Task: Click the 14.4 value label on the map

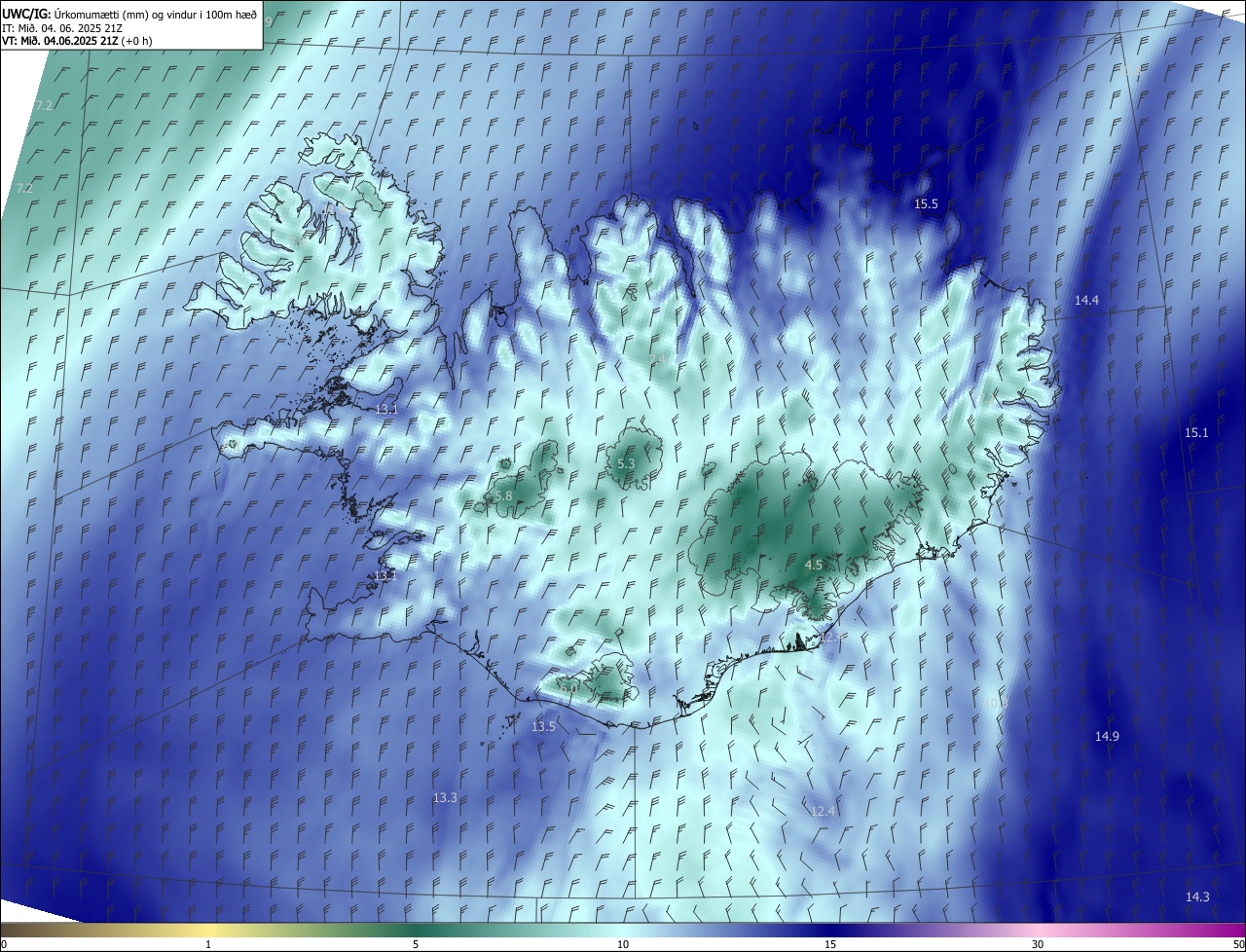Action: point(1086,301)
